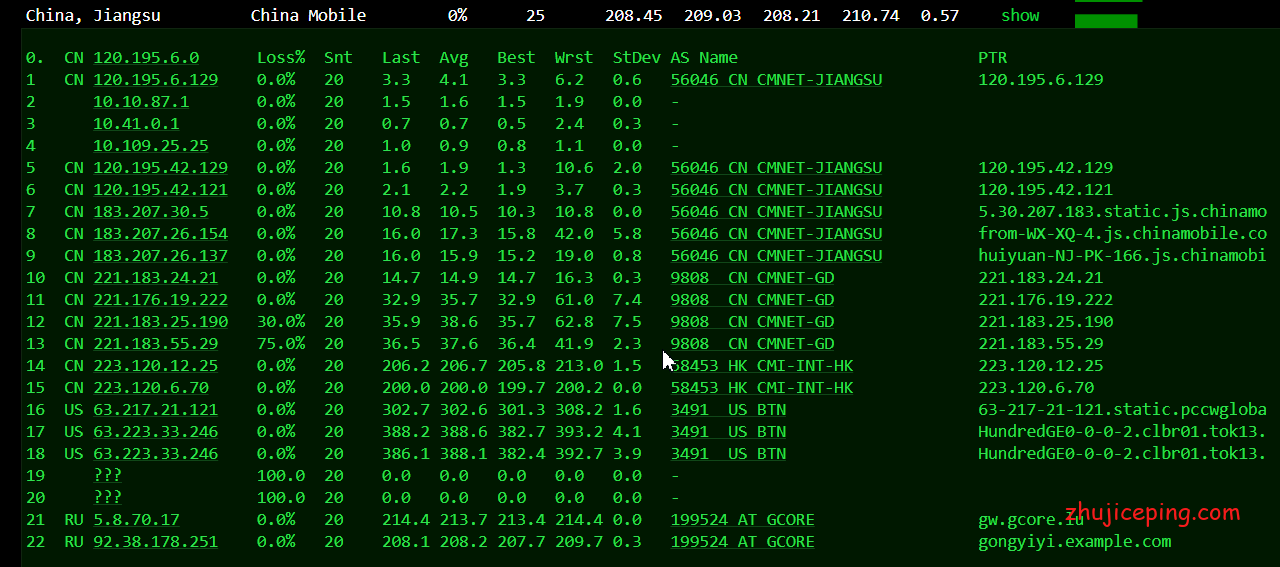This screenshot has height=567, width=1280.
Task: Open the underlined 120.195.6.129 IP in hop 1
Action: (156, 80)
